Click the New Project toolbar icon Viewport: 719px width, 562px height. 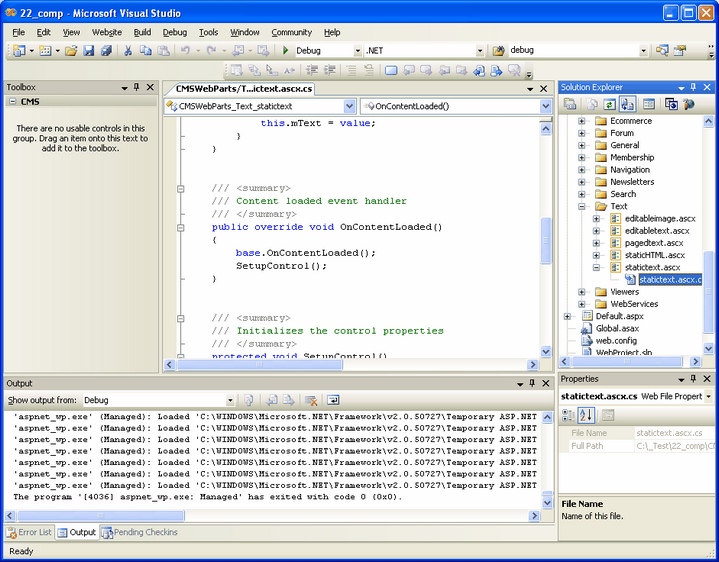point(19,50)
